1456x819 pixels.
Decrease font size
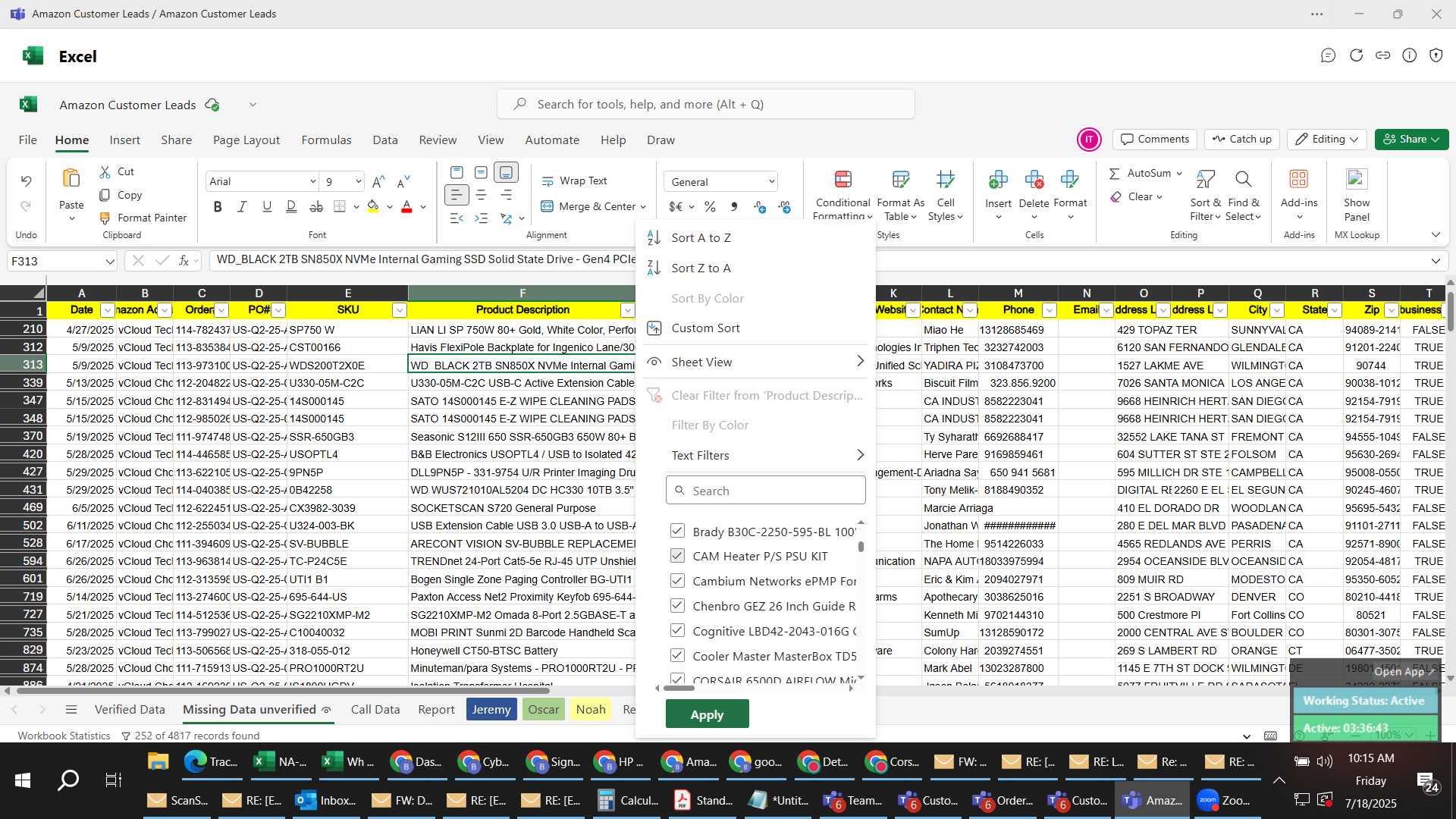pyautogui.click(x=403, y=181)
